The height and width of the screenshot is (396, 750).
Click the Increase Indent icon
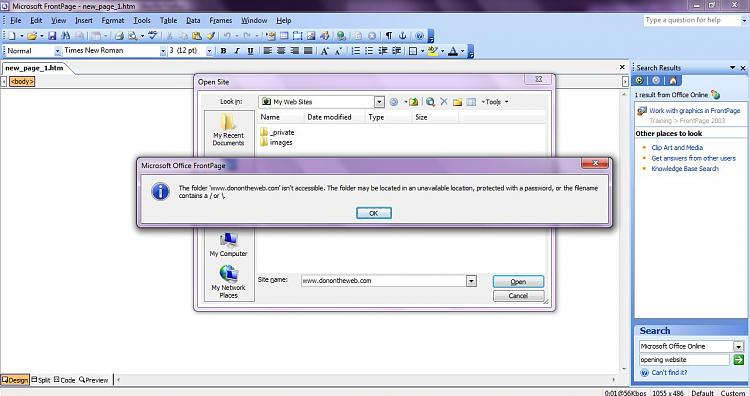tap(396, 51)
